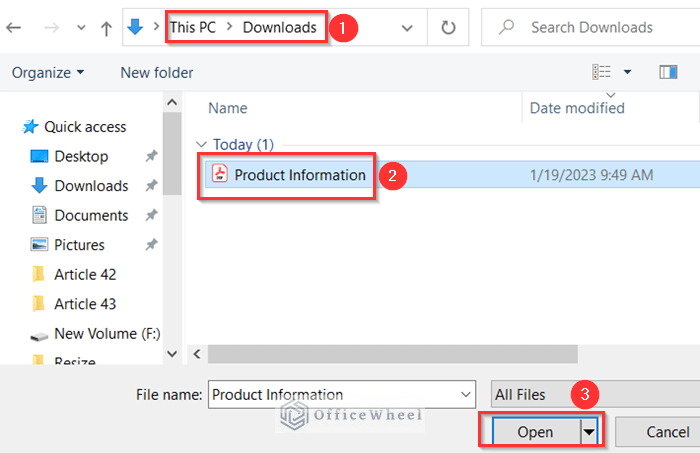
Task: Click the sidebar scroll down arrow
Action: [172, 354]
